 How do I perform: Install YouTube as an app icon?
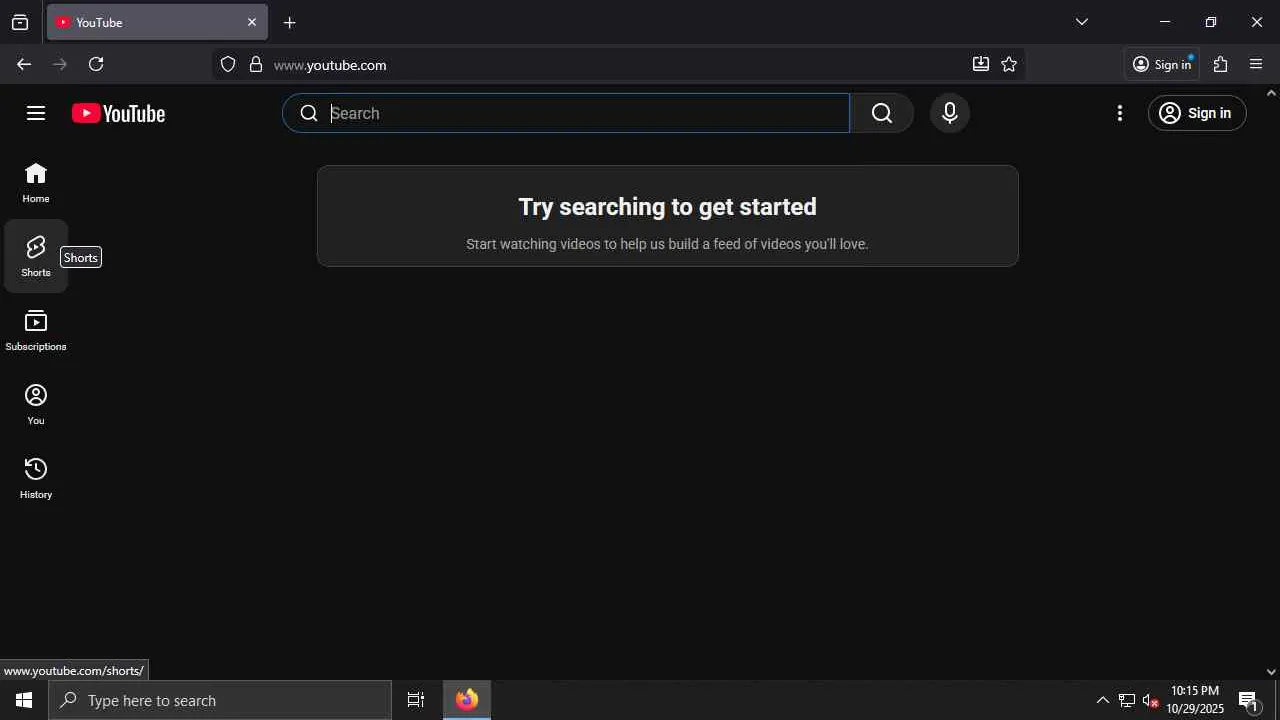981,64
